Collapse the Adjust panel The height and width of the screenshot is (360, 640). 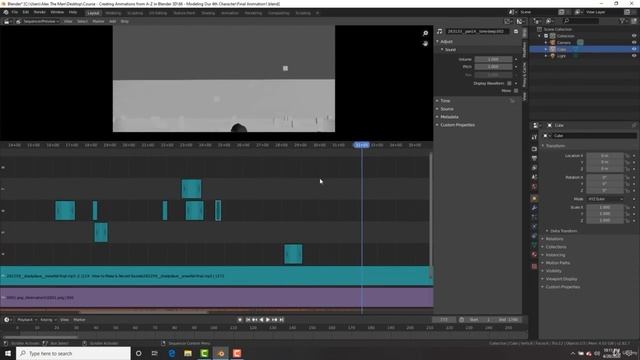click(446, 42)
